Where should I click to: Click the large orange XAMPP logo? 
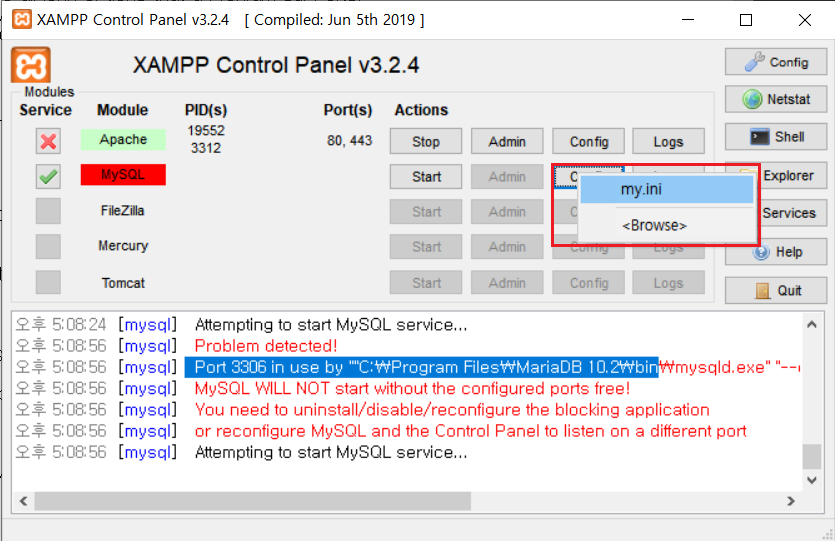pos(31,65)
